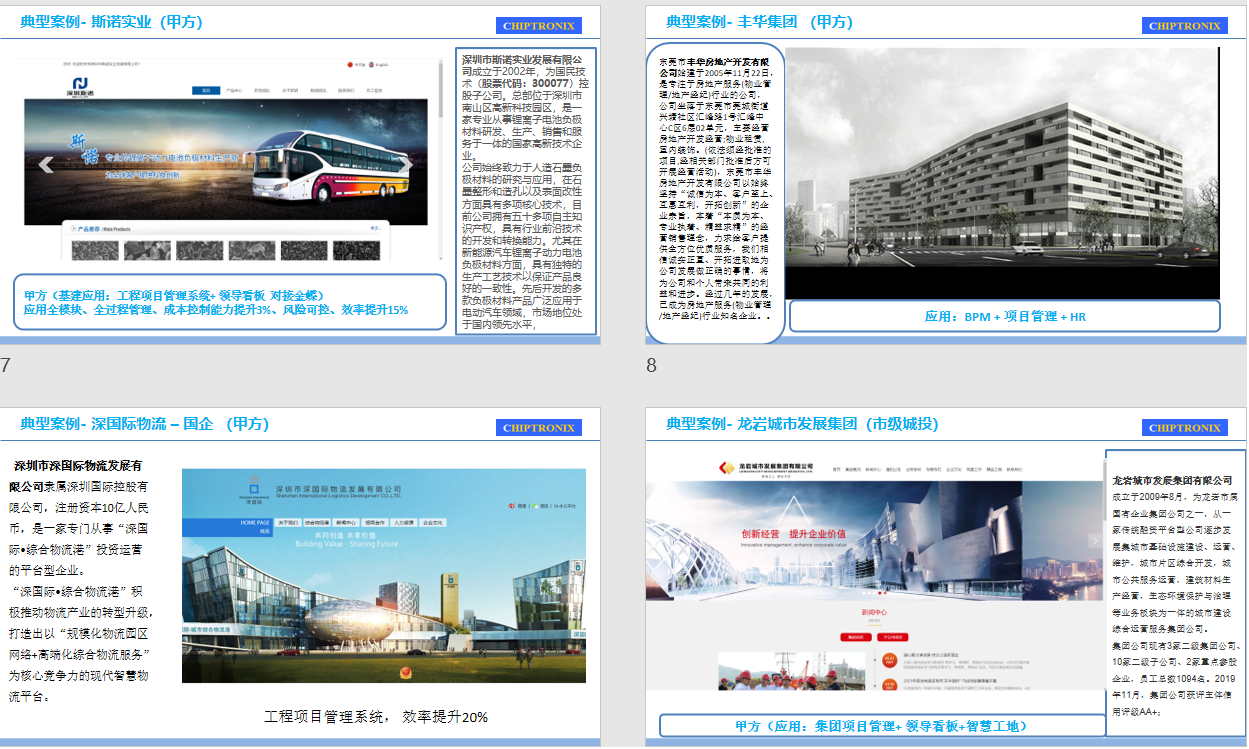Click slide number 7
This screenshot has width=1249, height=749.
pos(5,365)
